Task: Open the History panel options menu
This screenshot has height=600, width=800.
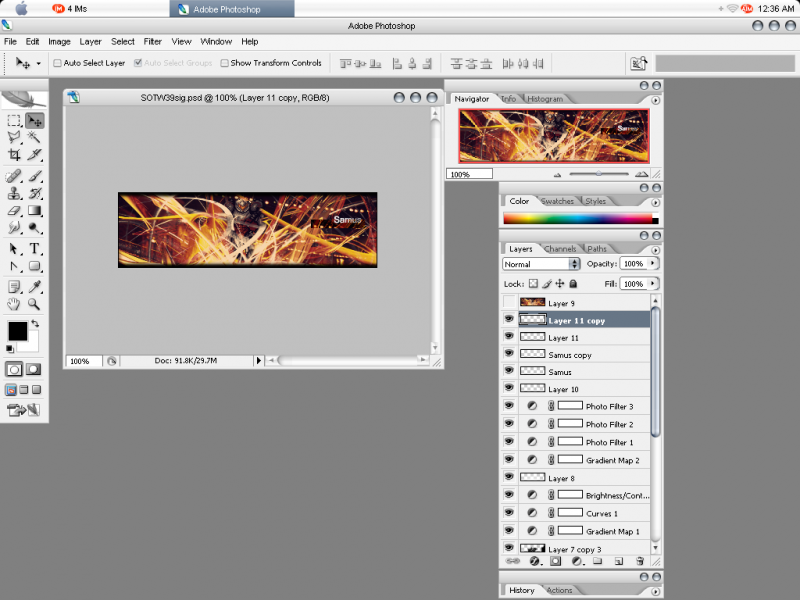Action: (x=656, y=591)
